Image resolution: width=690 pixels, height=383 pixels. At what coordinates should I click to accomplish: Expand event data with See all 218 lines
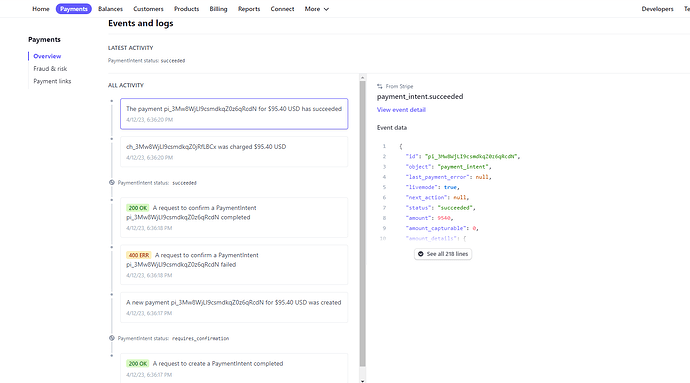443,254
